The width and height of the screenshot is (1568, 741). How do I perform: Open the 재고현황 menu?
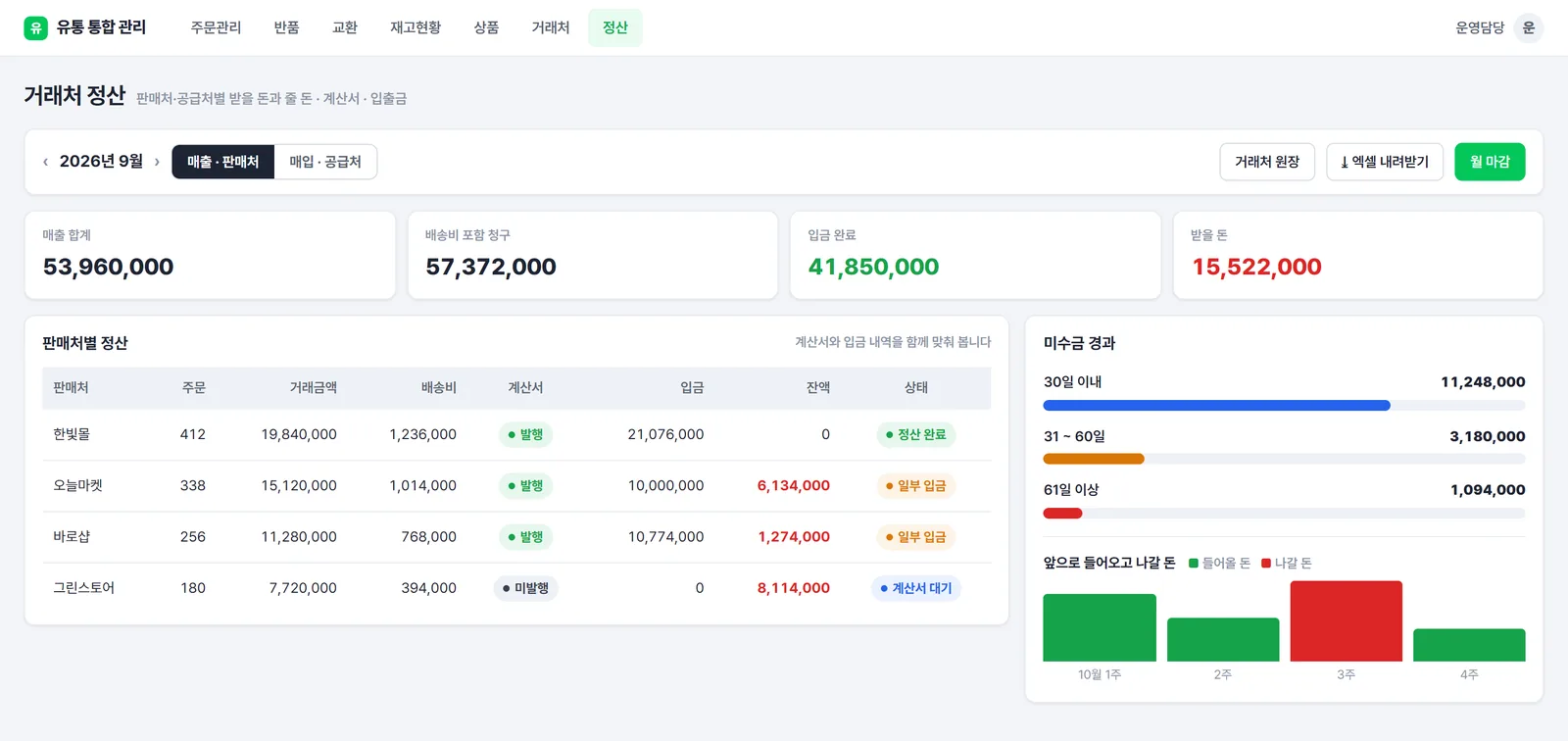tap(416, 27)
